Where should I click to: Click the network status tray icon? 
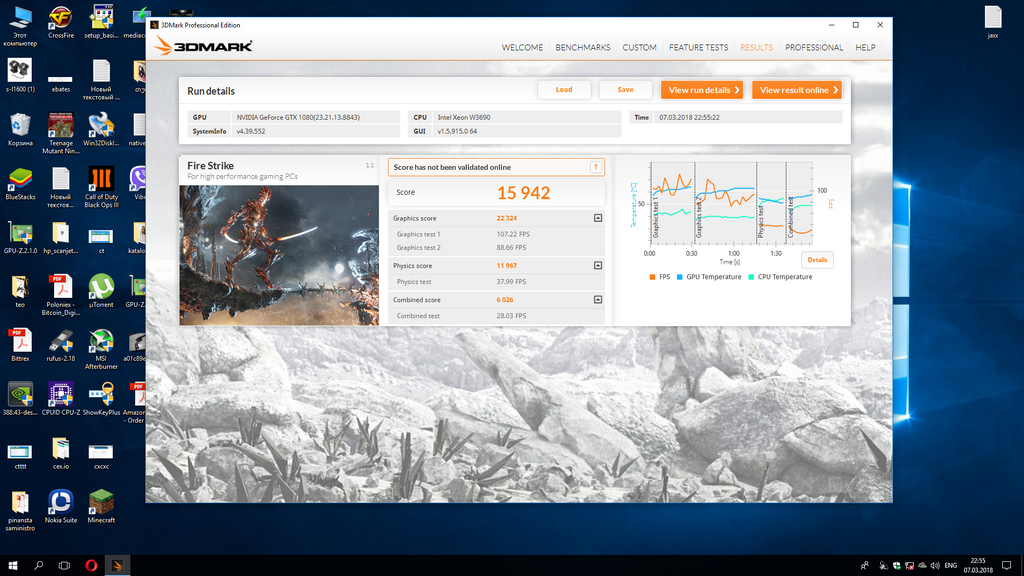pos(909,566)
